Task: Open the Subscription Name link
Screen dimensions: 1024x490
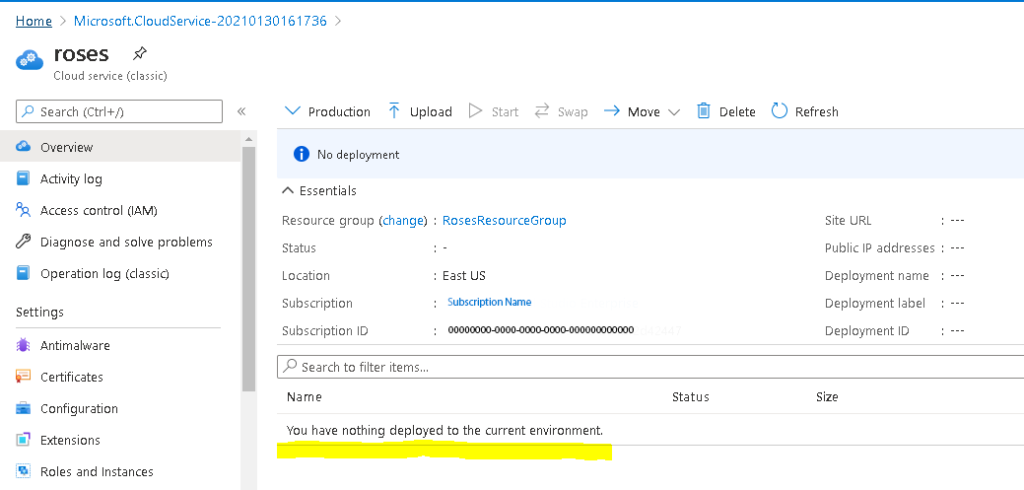Action: (x=489, y=302)
